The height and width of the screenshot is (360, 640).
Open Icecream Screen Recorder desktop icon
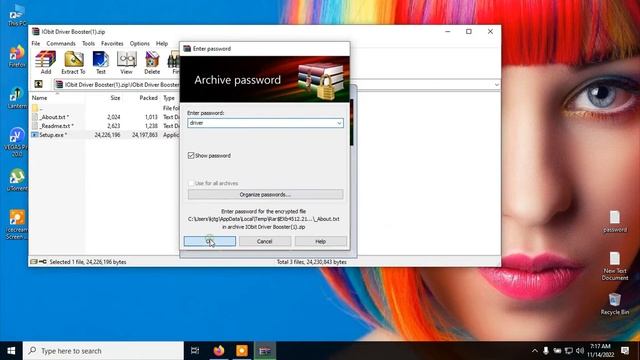pos(17,225)
